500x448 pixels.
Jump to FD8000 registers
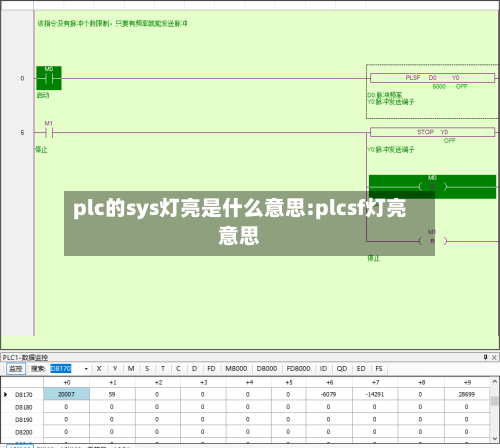pyautogui.click(x=298, y=369)
